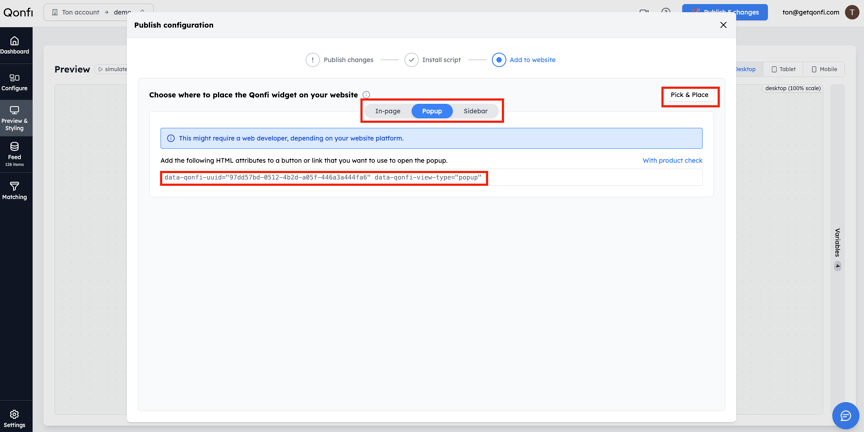The height and width of the screenshot is (432, 864).
Task: Click the Publish changes button in header
Action: [725, 12]
